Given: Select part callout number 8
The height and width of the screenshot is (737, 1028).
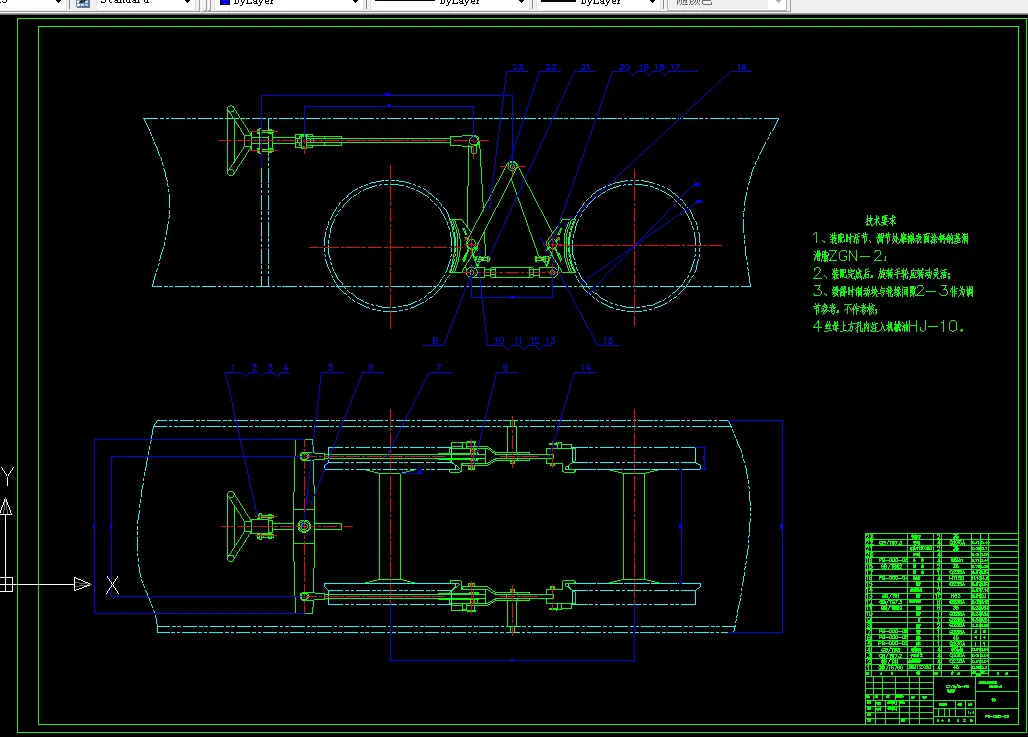Looking at the screenshot, I should coord(435,340).
